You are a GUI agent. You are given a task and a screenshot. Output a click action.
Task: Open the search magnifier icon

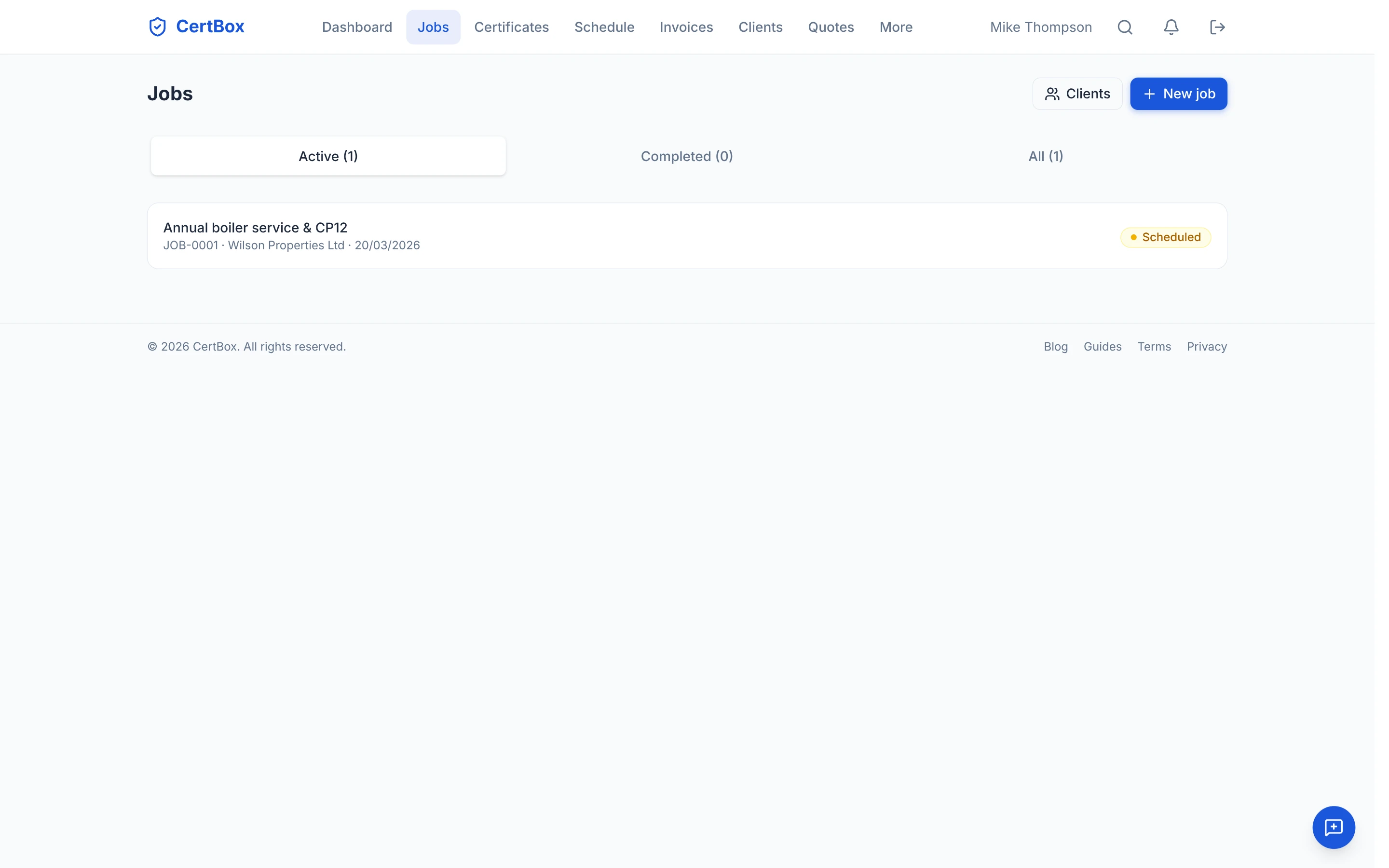pos(1124,27)
